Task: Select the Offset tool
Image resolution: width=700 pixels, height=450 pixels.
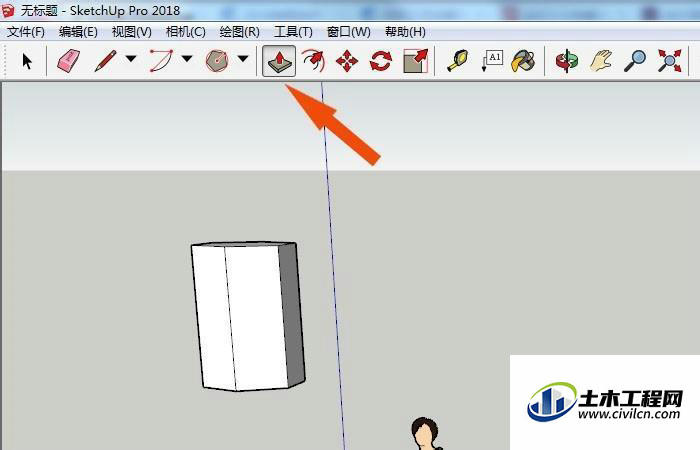Action: (x=313, y=61)
